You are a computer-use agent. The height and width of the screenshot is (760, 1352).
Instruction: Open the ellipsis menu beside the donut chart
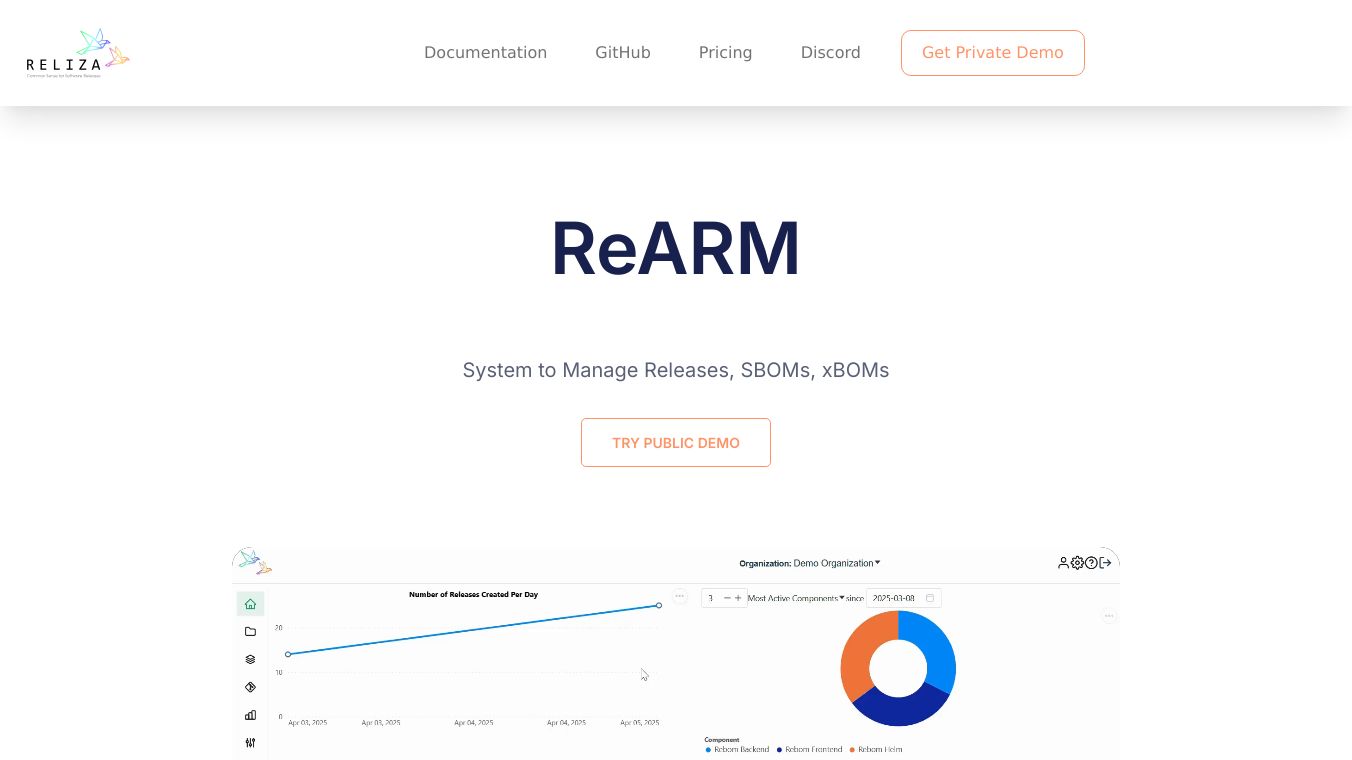tap(1109, 616)
